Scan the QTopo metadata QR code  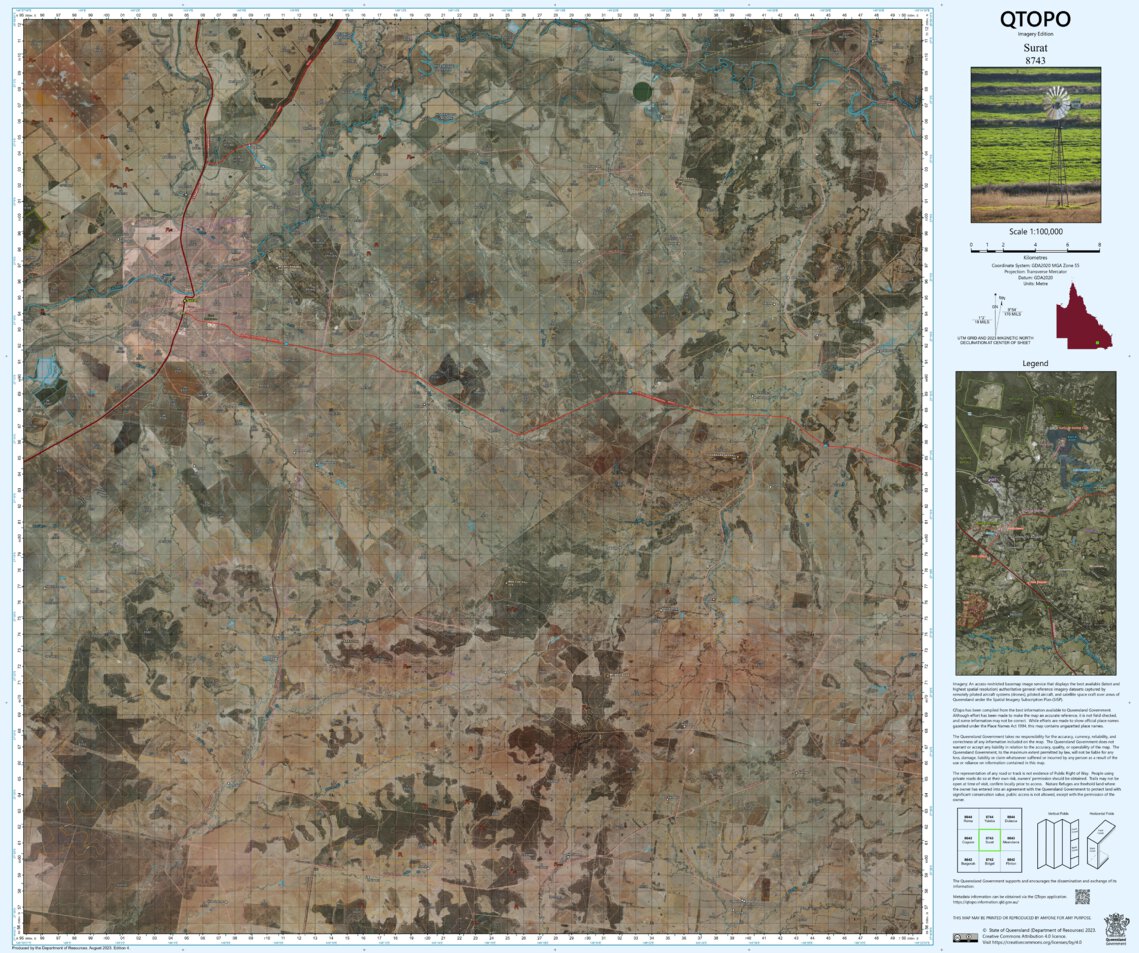tap(1083, 897)
